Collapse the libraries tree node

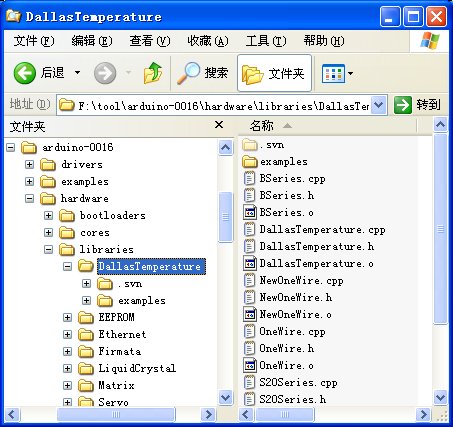click(x=48, y=249)
